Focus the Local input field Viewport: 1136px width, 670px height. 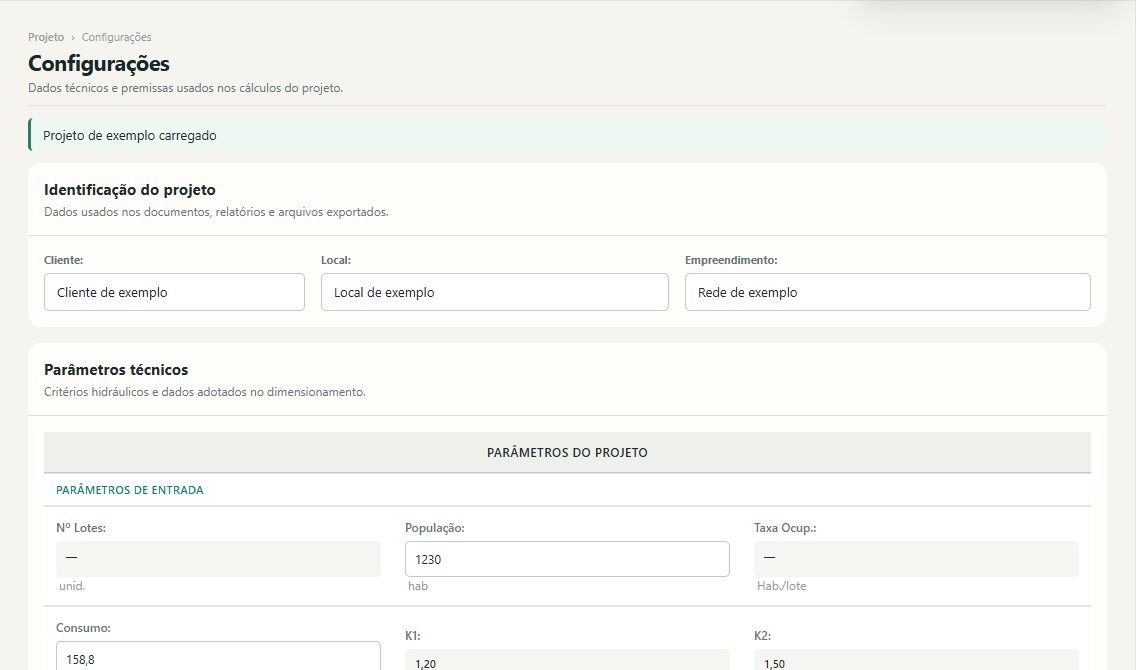(494, 292)
